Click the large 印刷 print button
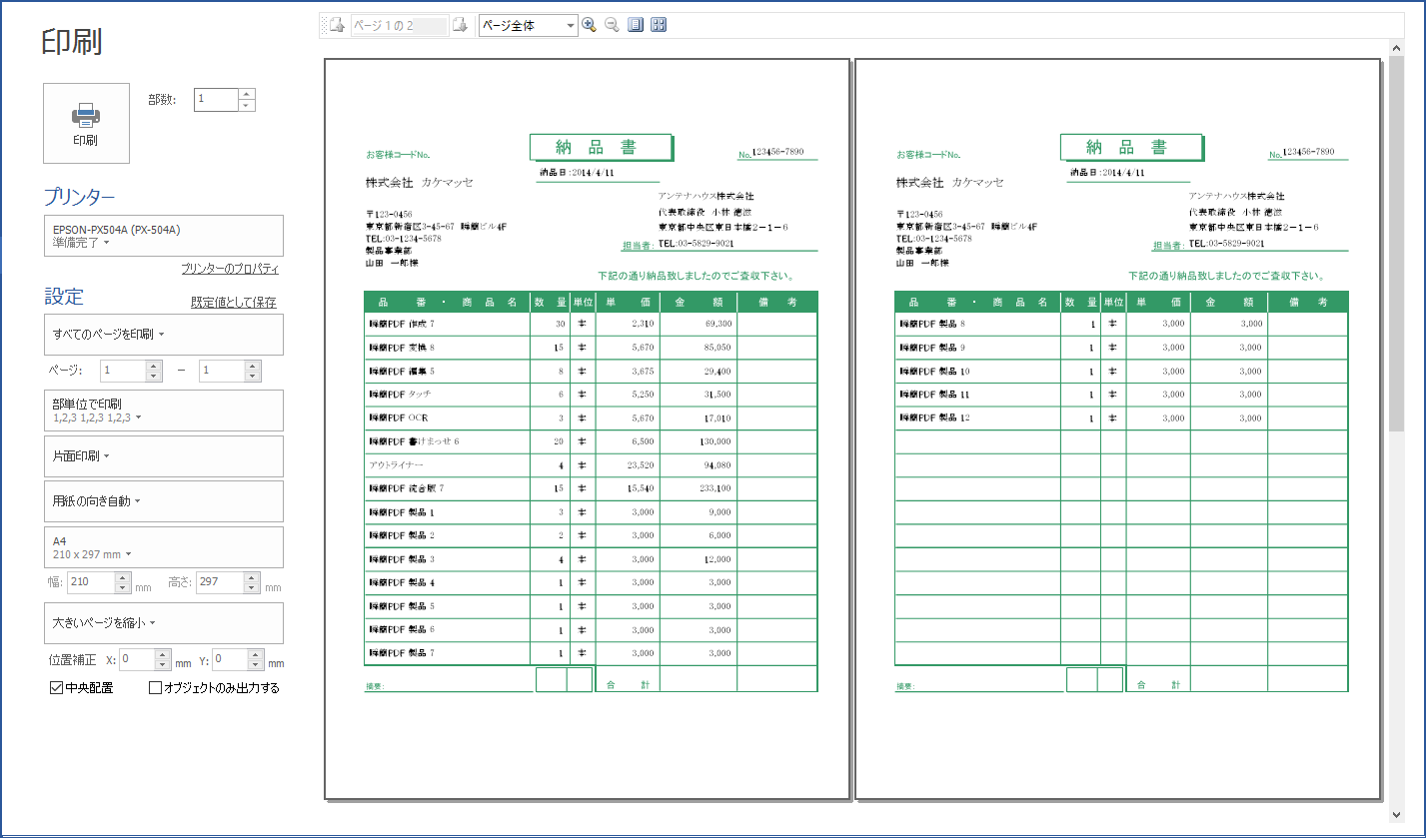The image size is (1427, 840). click(x=86, y=123)
